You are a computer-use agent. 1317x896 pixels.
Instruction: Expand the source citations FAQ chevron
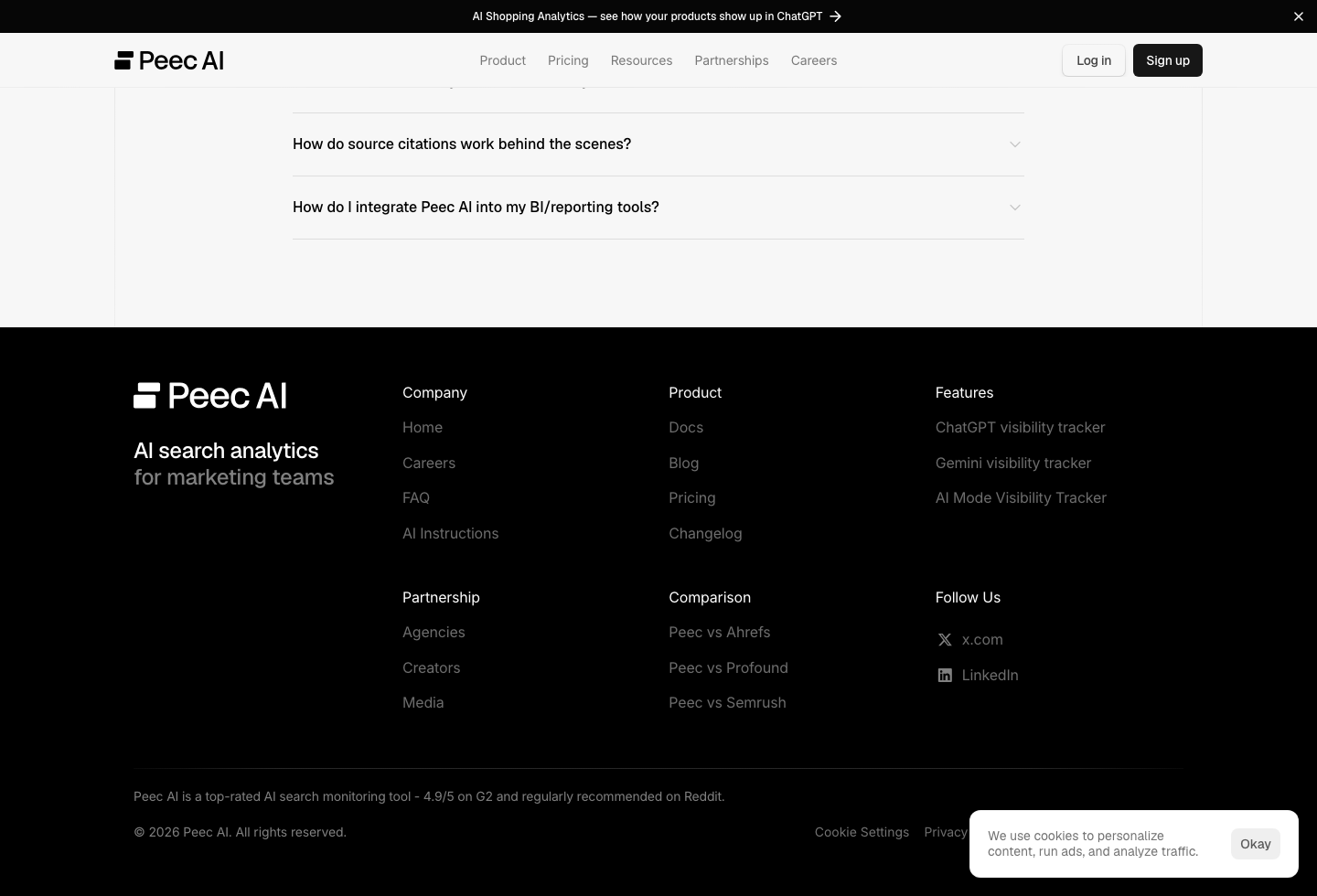tap(1015, 144)
